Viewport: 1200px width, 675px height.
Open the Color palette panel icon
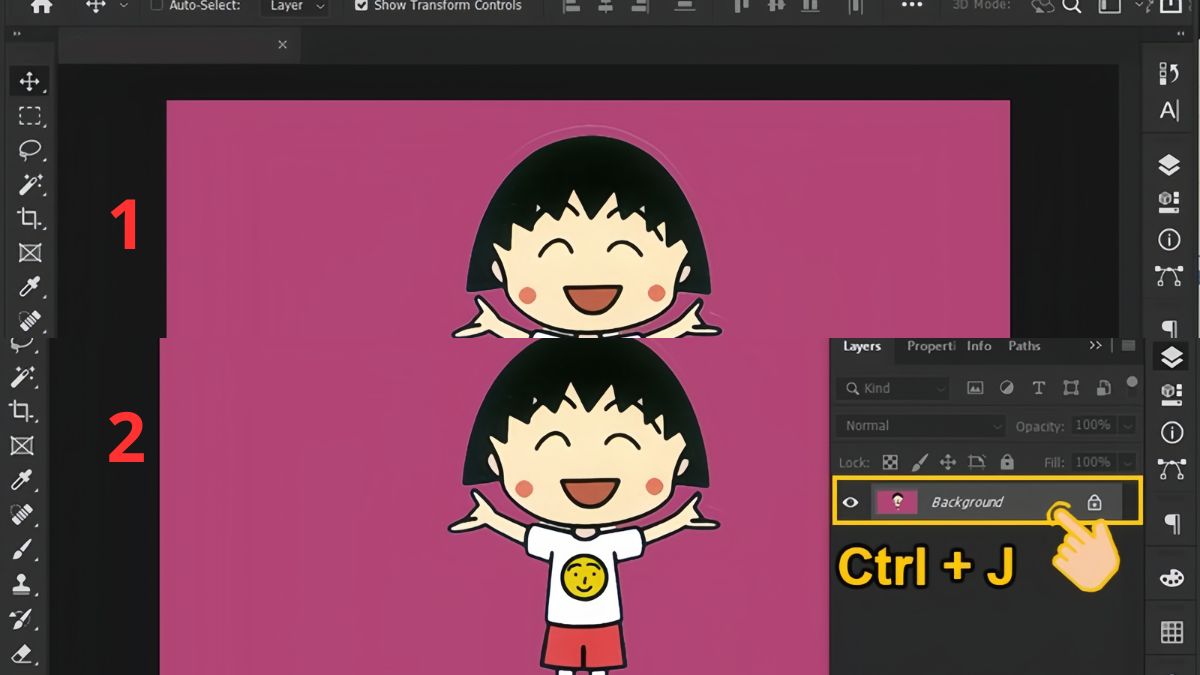(x=1170, y=579)
